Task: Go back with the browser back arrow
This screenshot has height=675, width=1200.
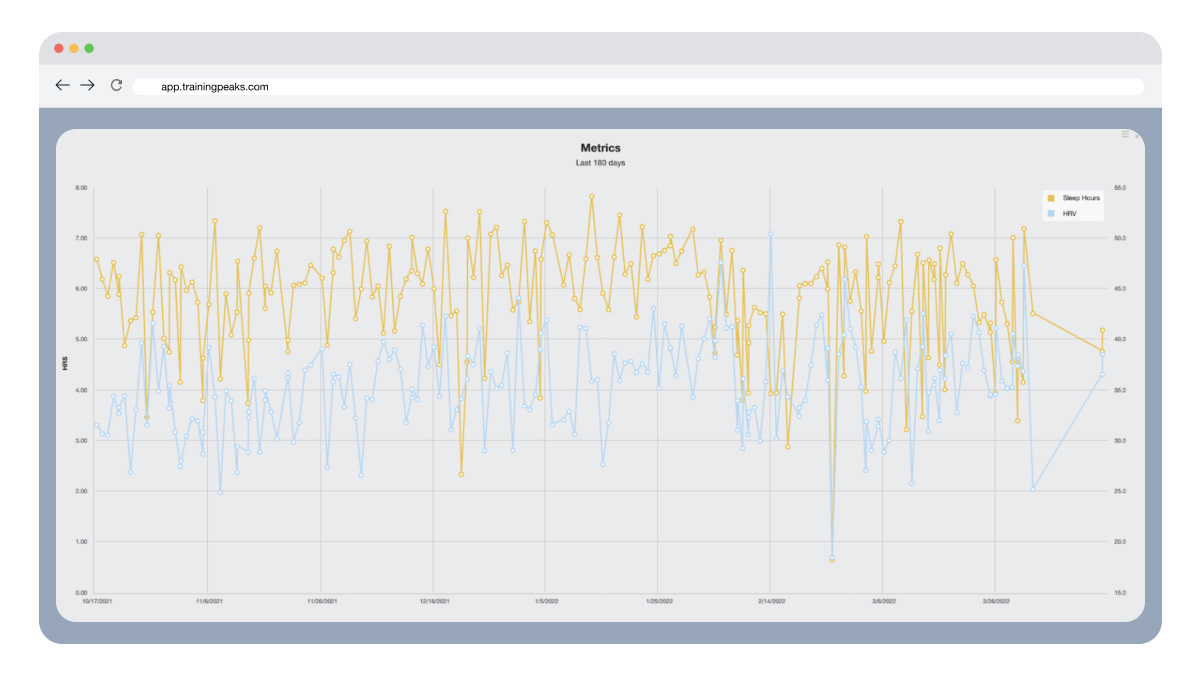Action: pos(62,86)
